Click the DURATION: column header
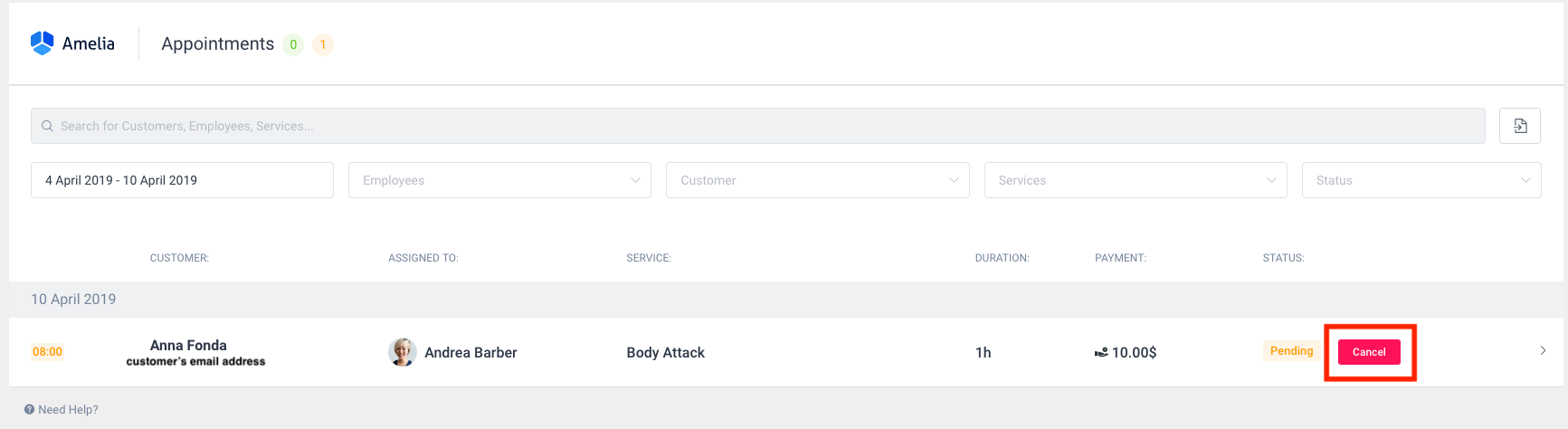Viewport: 1568px width, 429px height. (1002, 258)
